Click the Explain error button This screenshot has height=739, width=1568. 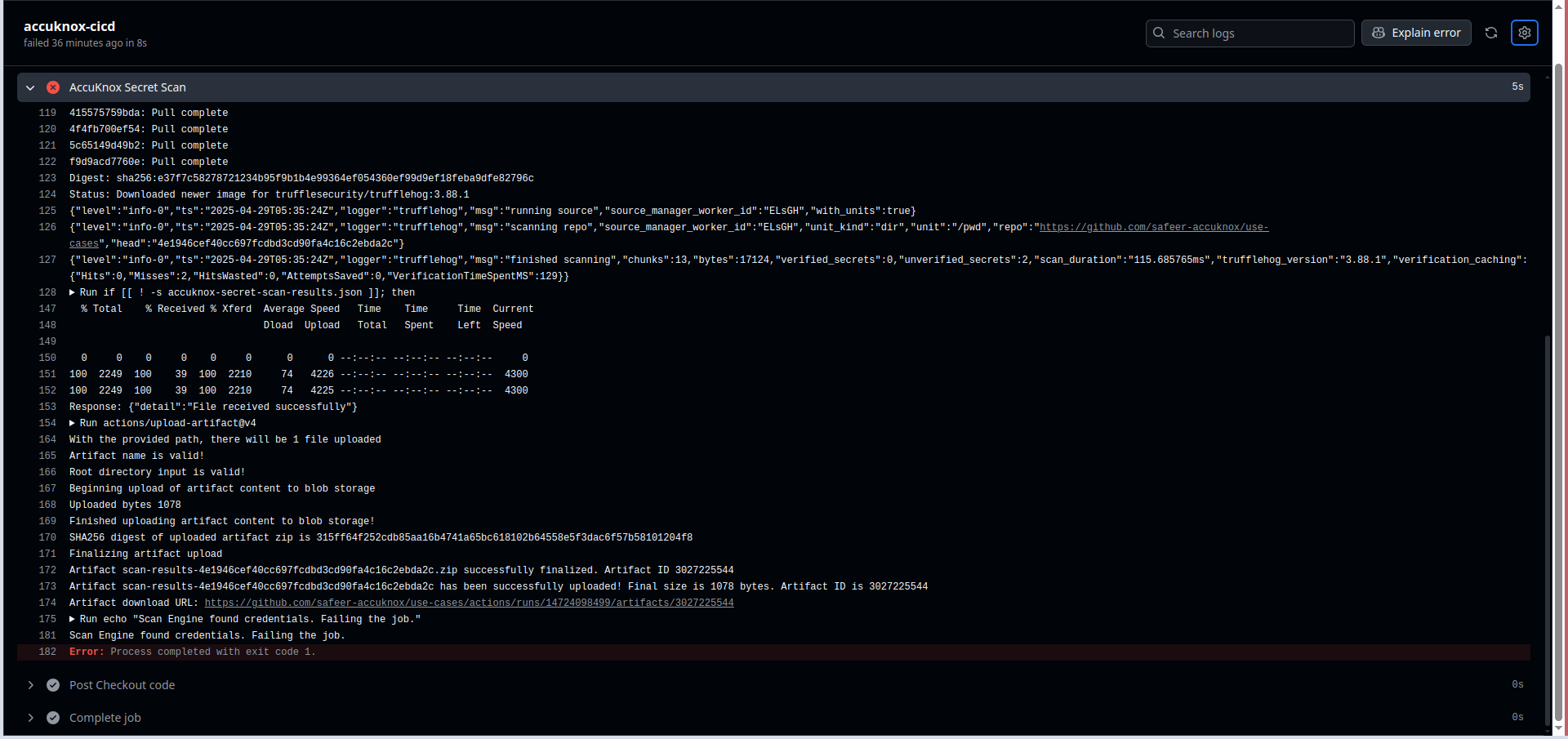1416,33
